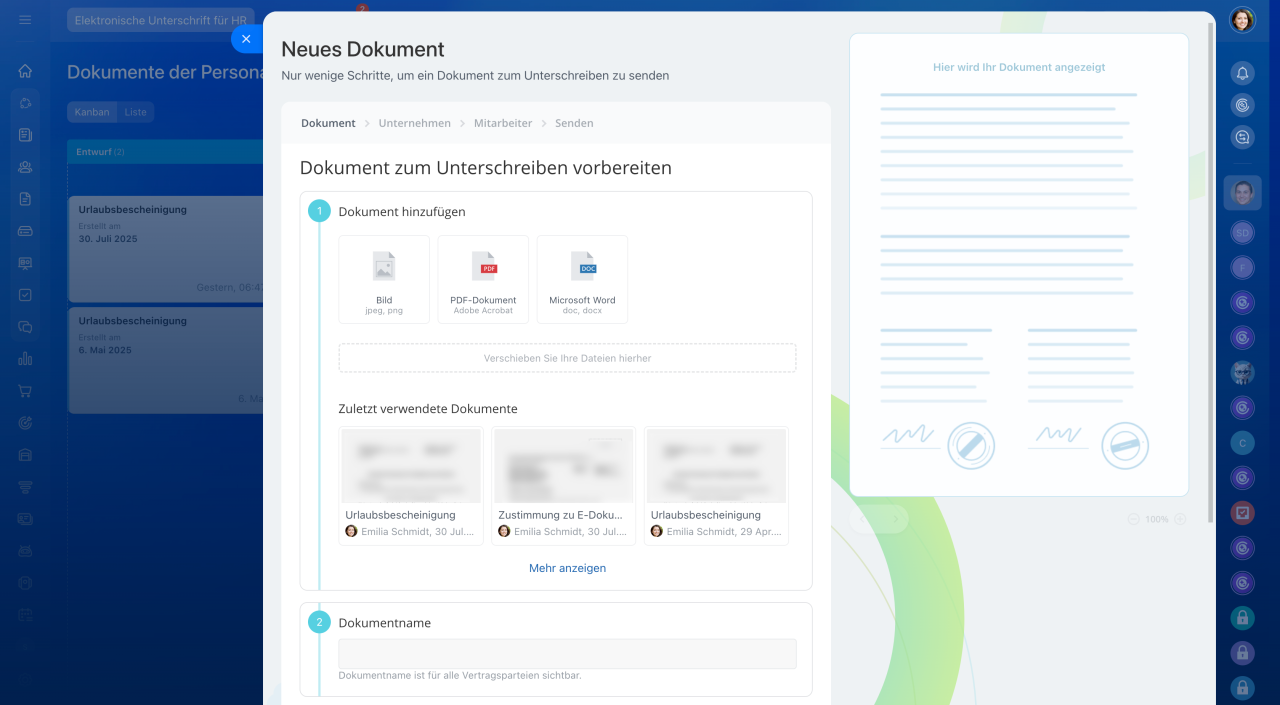
Task: Select the PDF-Dokument Adobe Acrobat upload option
Action: (x=483, y=280)
